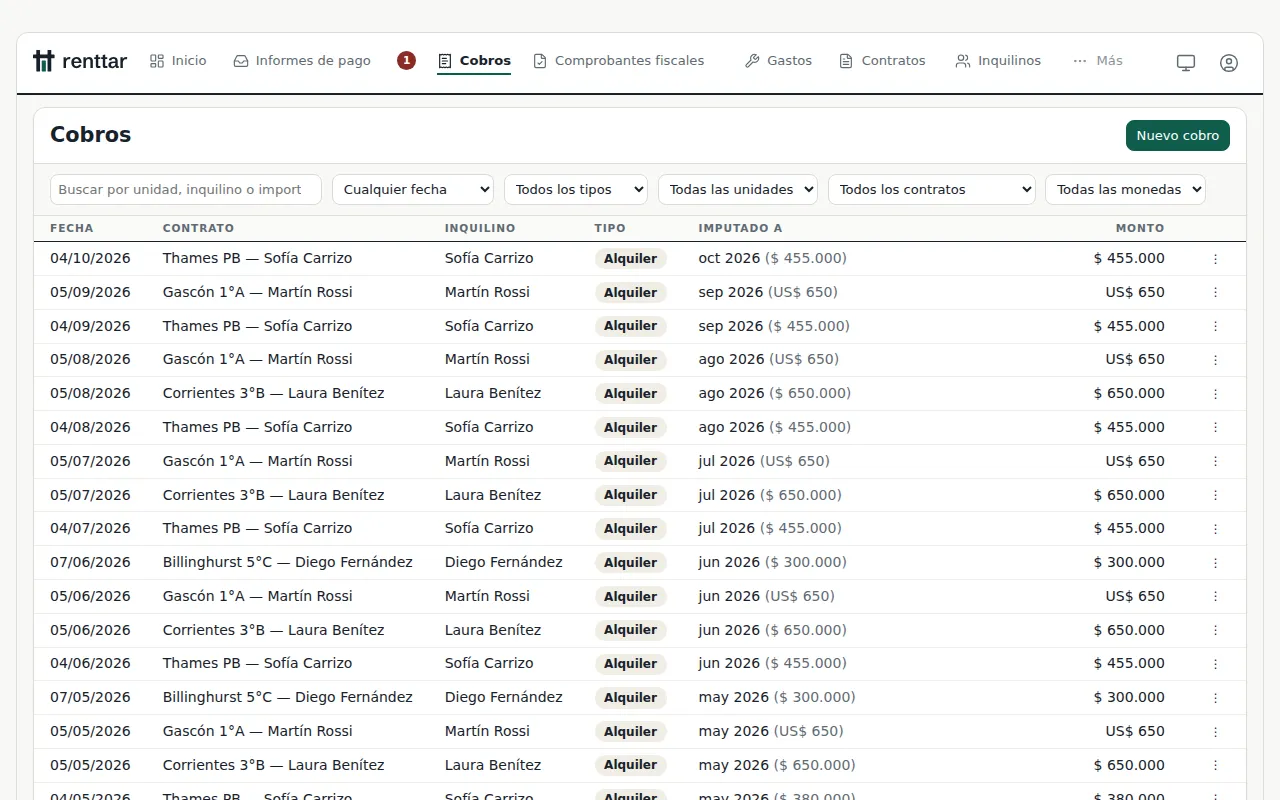Open the Todos los tipos filter
Screen dimensions: 1280x800
pyautogui.click(x=576, y=189)
